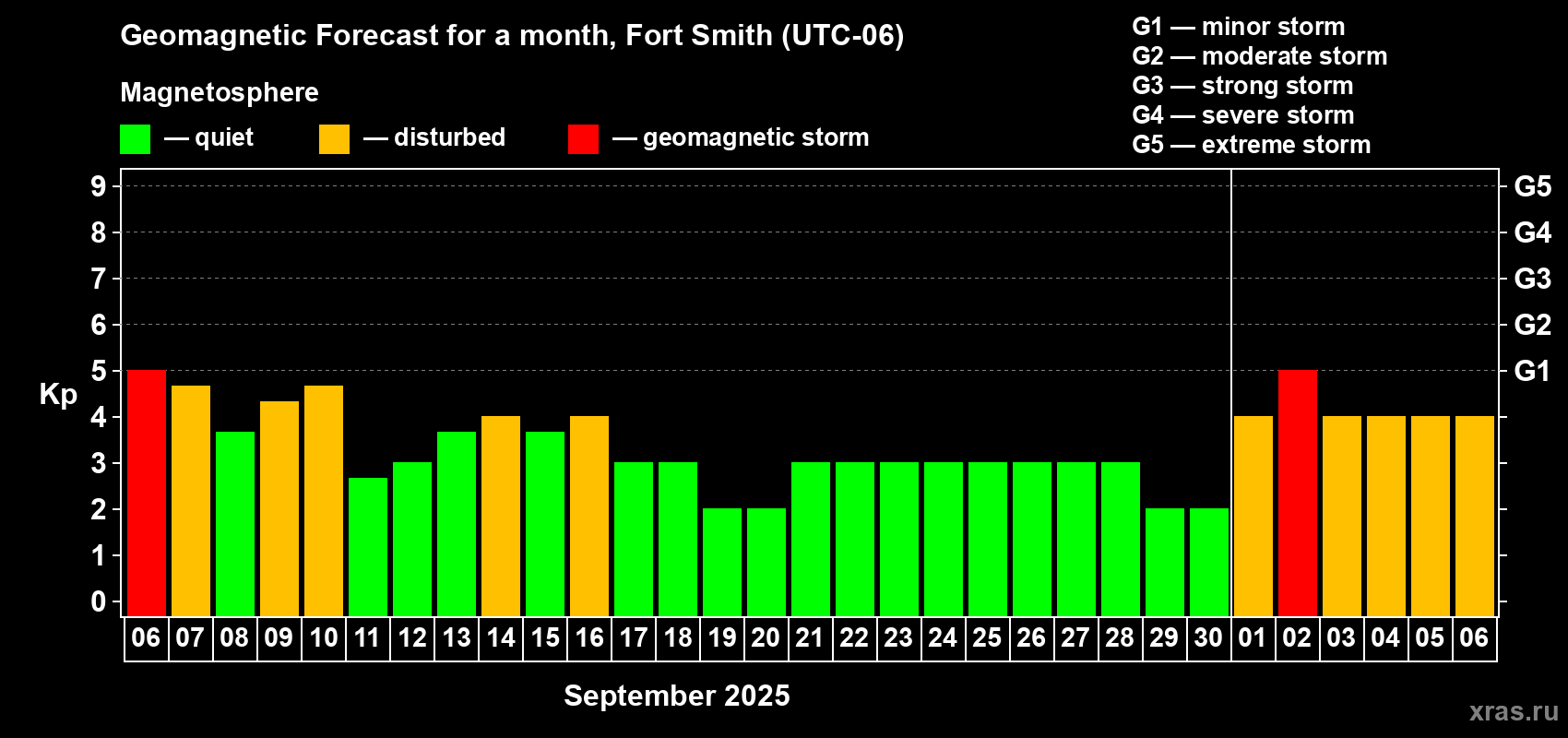Image resolution: width=1568 pixels, height=738 pixels.
Task: Click the 'September 2025' month label
Action: coord(677,696)
